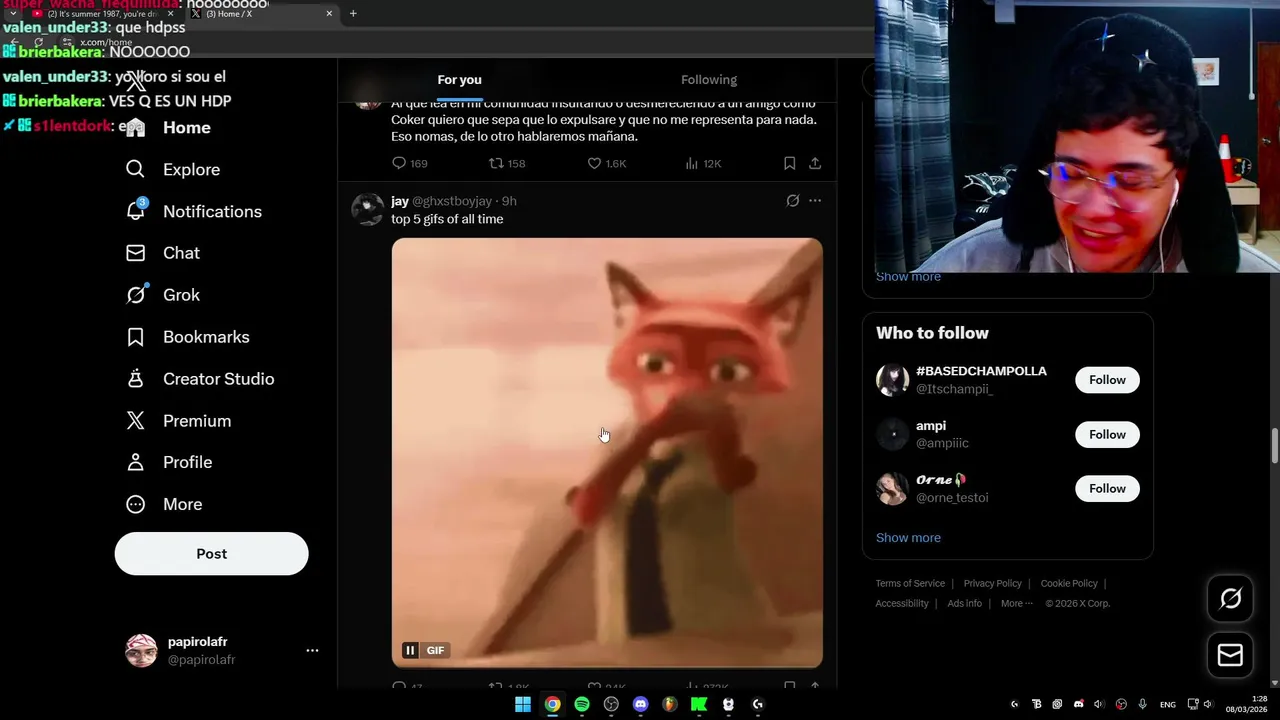Pause the playing GIF
Image resolution: width=1280 pixels, height=720 pixels.
coord(410,650)
